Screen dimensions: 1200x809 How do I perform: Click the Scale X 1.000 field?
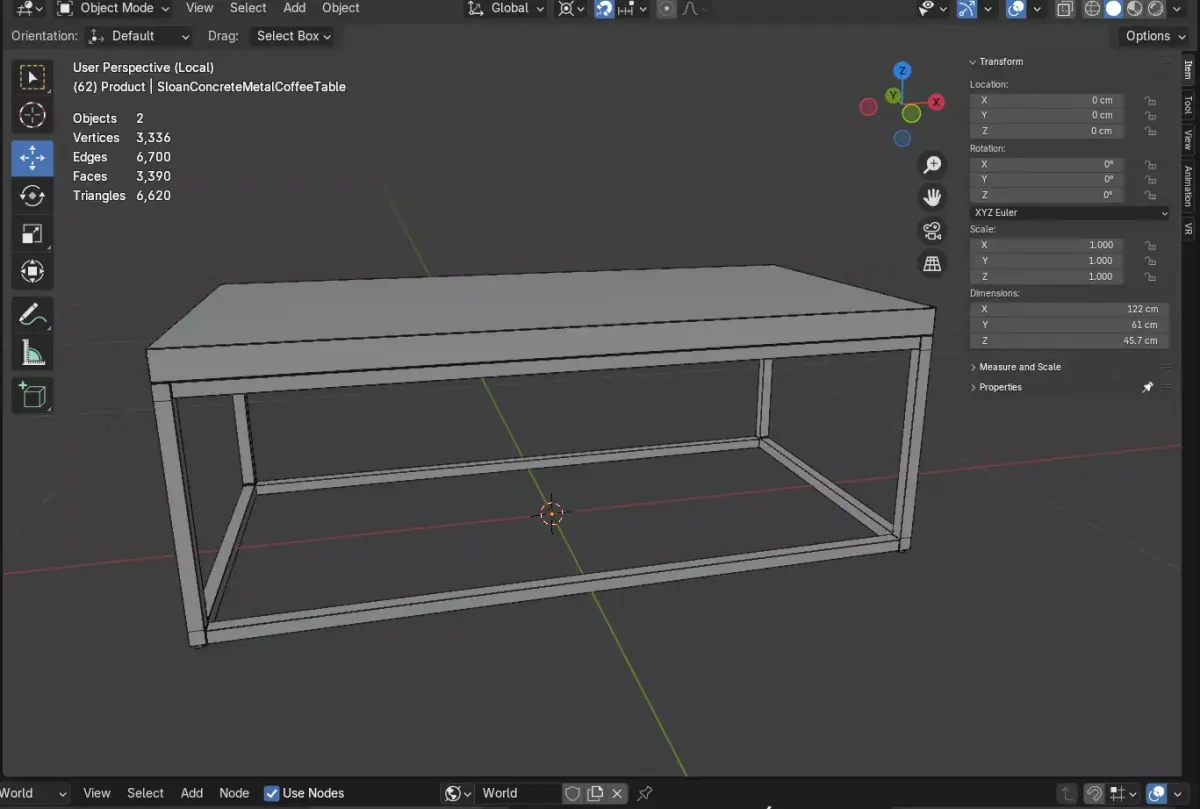(1047, 245)
